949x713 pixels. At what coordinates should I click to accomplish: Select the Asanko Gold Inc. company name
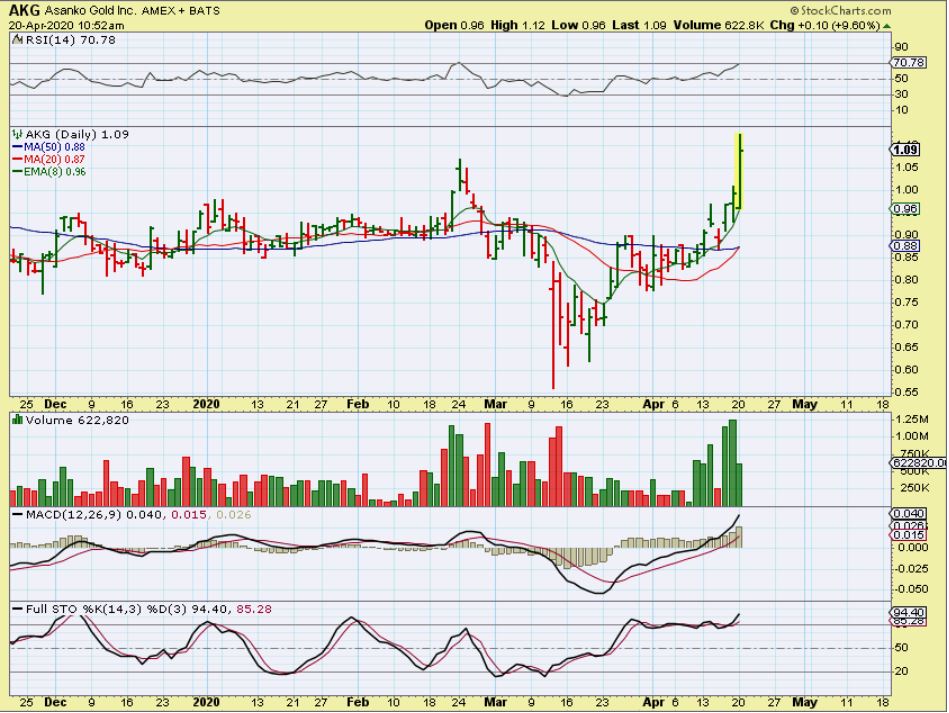tap(91, 11)
